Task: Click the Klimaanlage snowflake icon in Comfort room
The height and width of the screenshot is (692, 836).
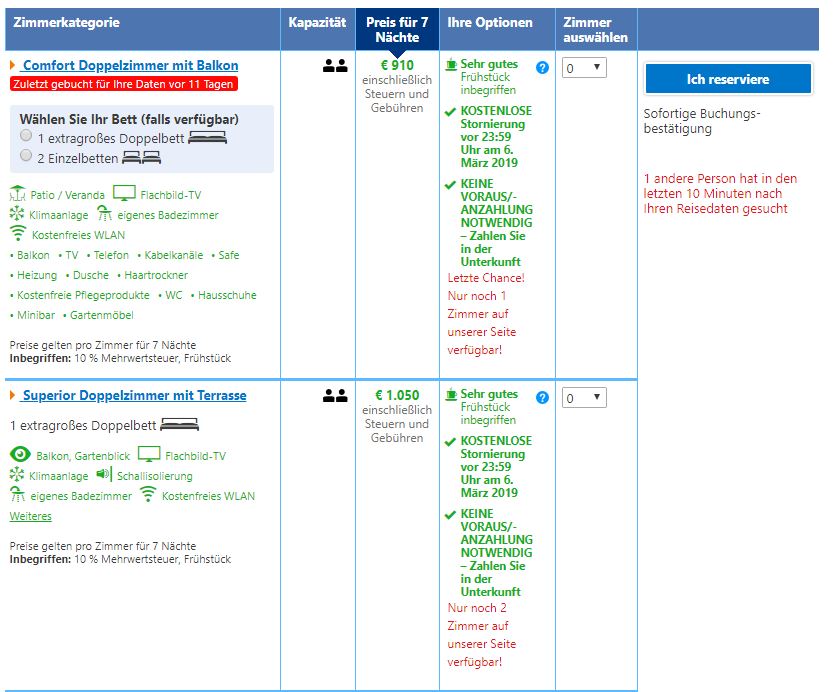Action: pyautogui.click(x=17, y=214)
